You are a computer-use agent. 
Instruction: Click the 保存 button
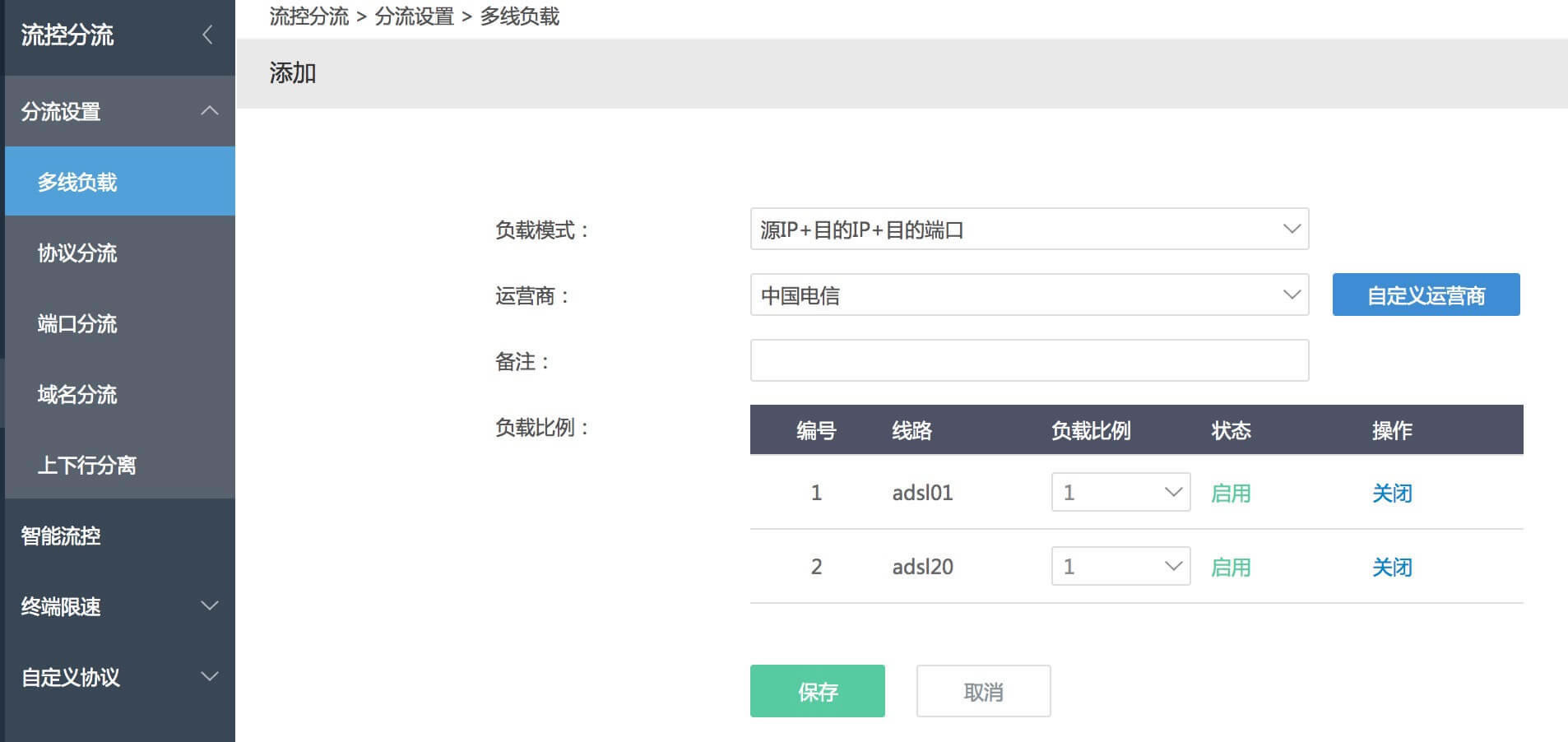[817, 691]
